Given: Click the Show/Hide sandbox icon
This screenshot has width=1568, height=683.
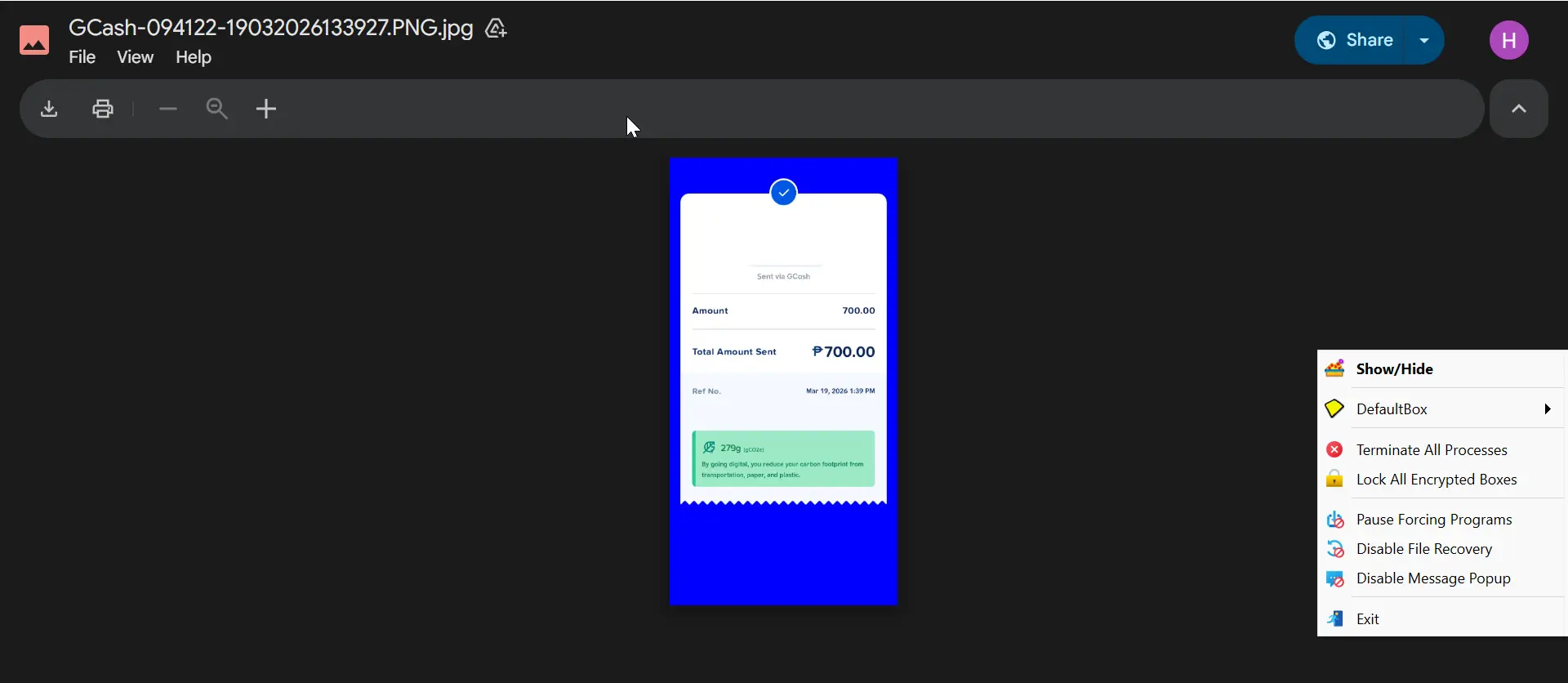Looking at the screenshot, I should pos(1334,368).
